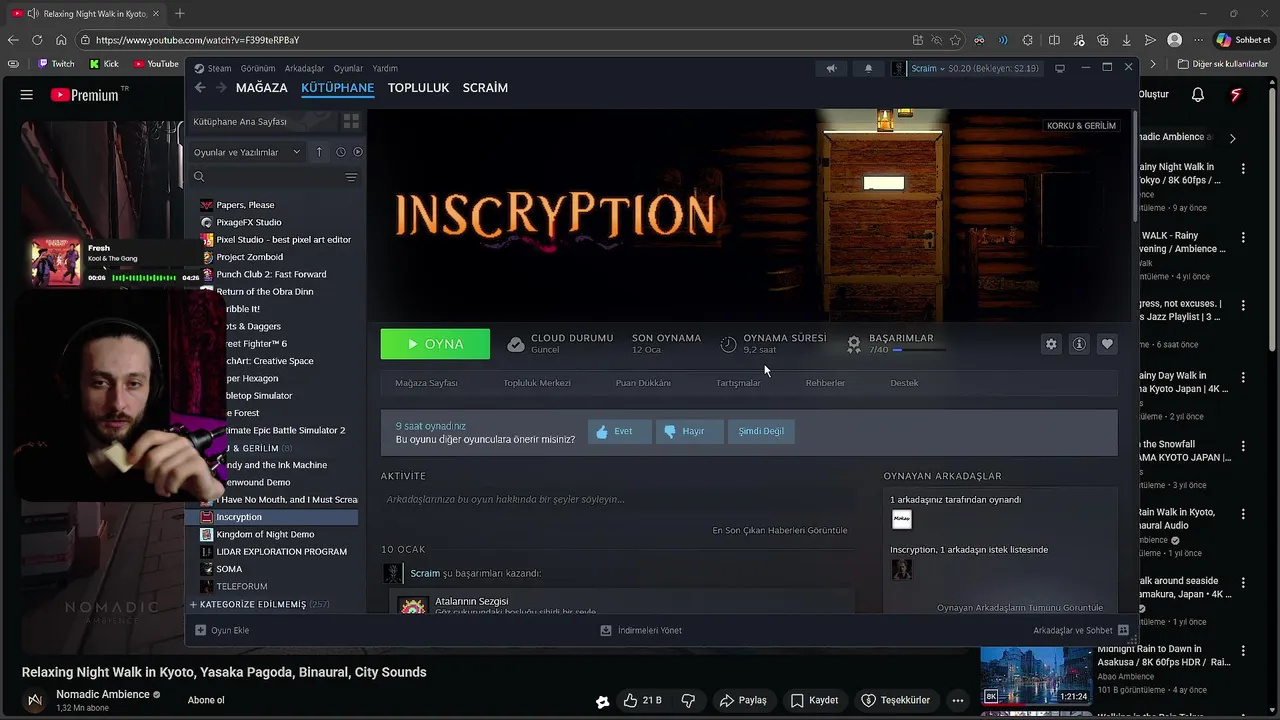This screenshot has height=720, width=1280.
Task: Open Tartışmalar link
Action: 738,383
